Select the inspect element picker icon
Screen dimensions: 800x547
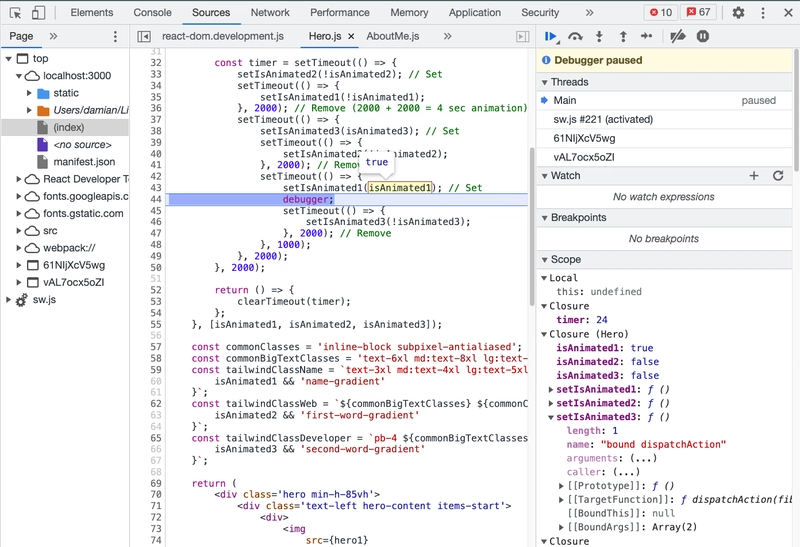(15, 13)
